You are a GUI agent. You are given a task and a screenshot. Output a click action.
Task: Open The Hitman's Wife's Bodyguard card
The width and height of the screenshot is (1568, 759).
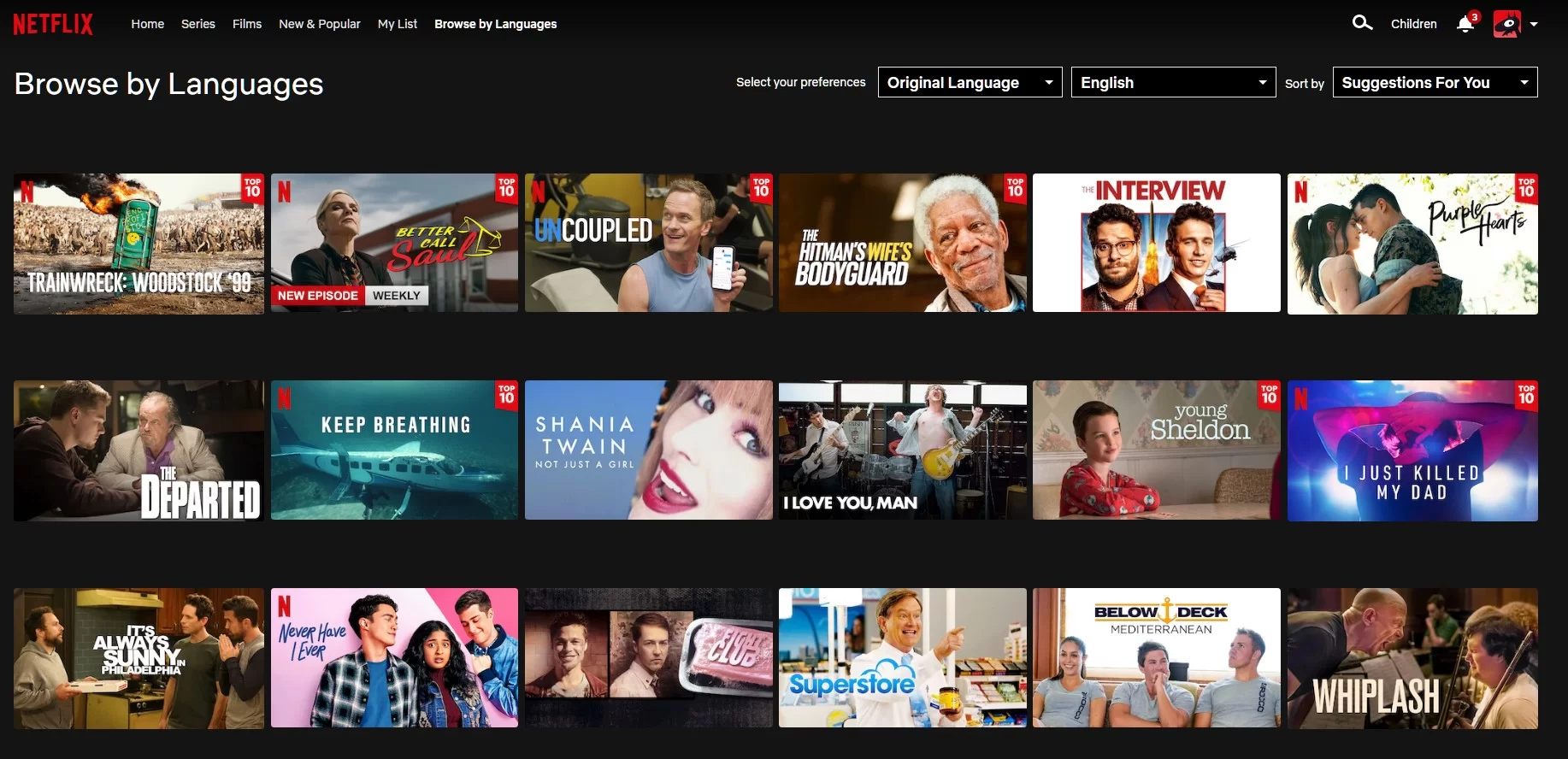pyautogui.click(x=903, y=244)
